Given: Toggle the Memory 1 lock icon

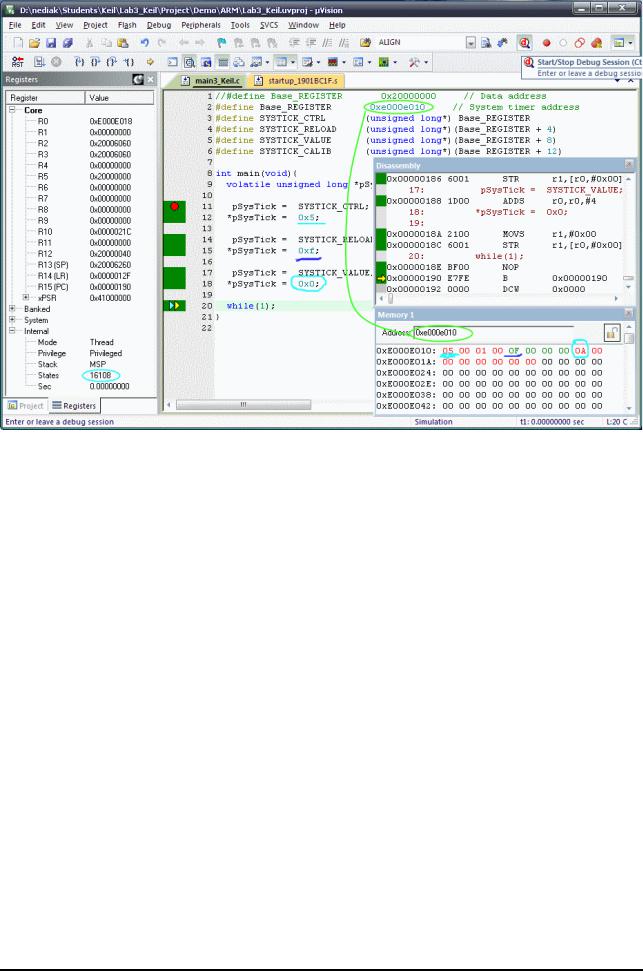Looking at the screenshot, I should (x=612, y=333).
